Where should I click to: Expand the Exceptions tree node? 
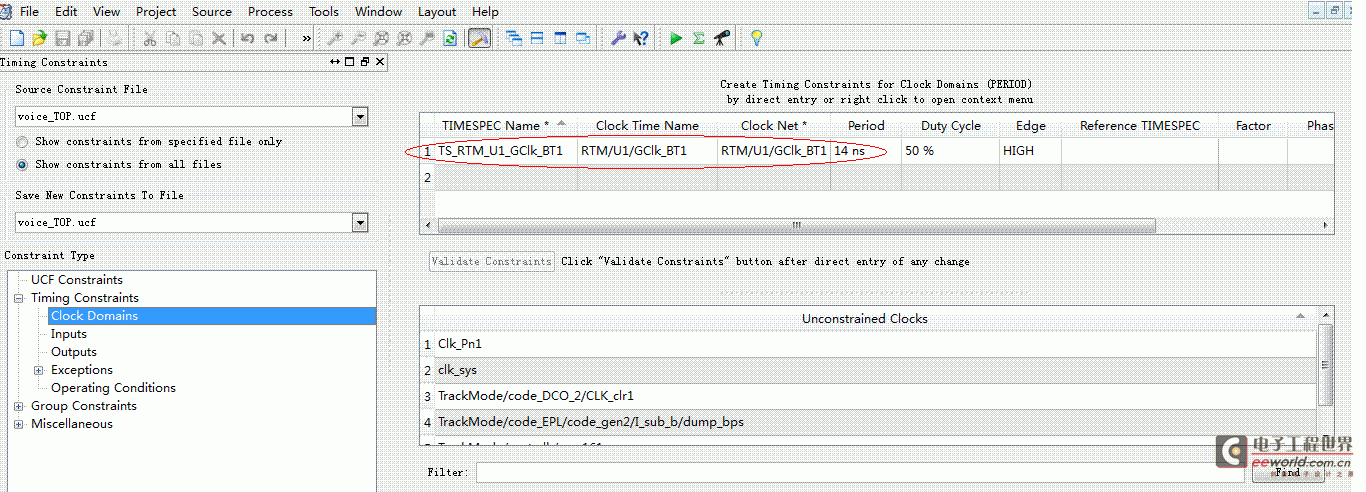pos(39,370)
